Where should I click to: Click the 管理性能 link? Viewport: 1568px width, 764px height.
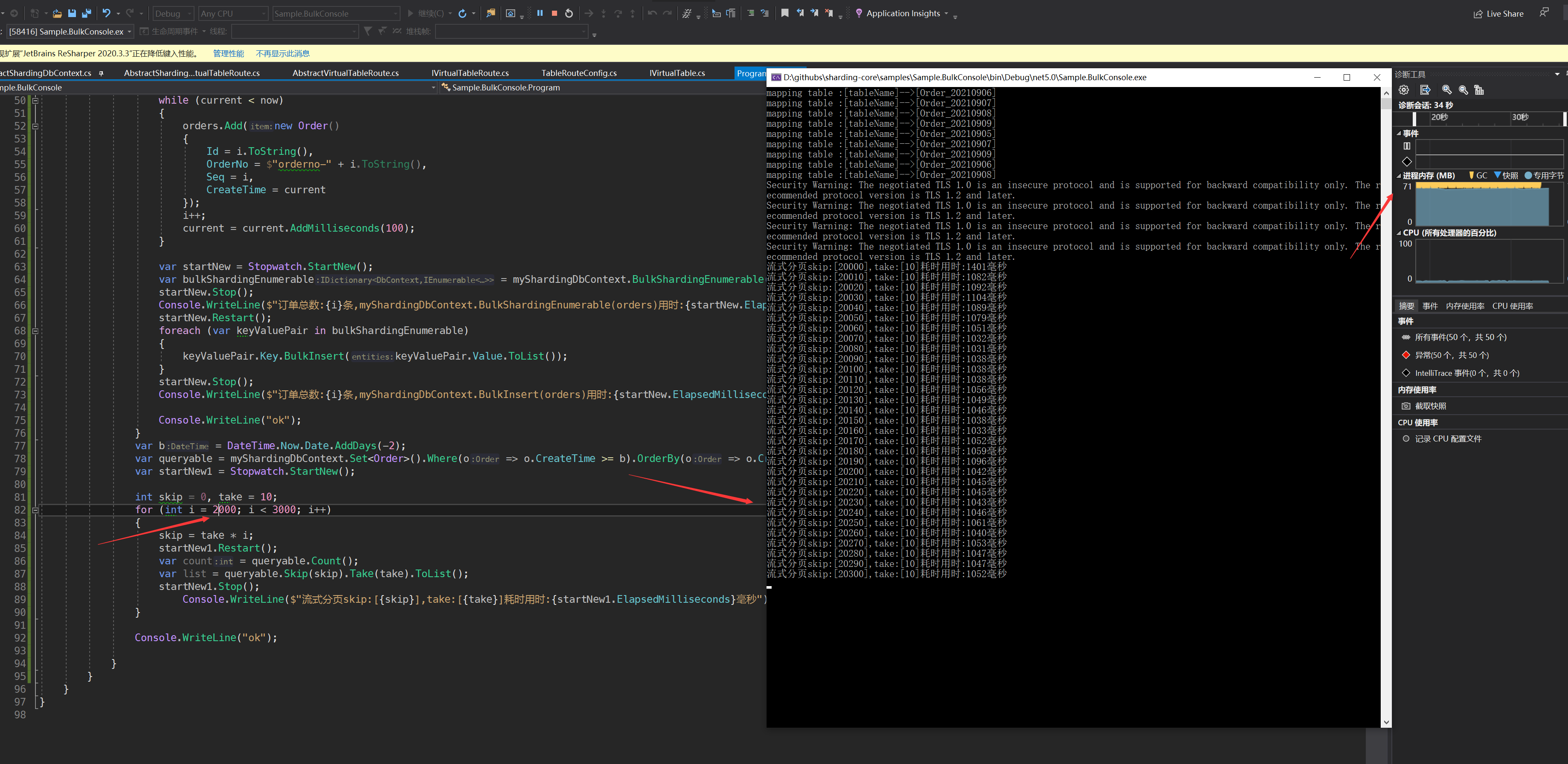pyautogui.click(x=228, y=54)
